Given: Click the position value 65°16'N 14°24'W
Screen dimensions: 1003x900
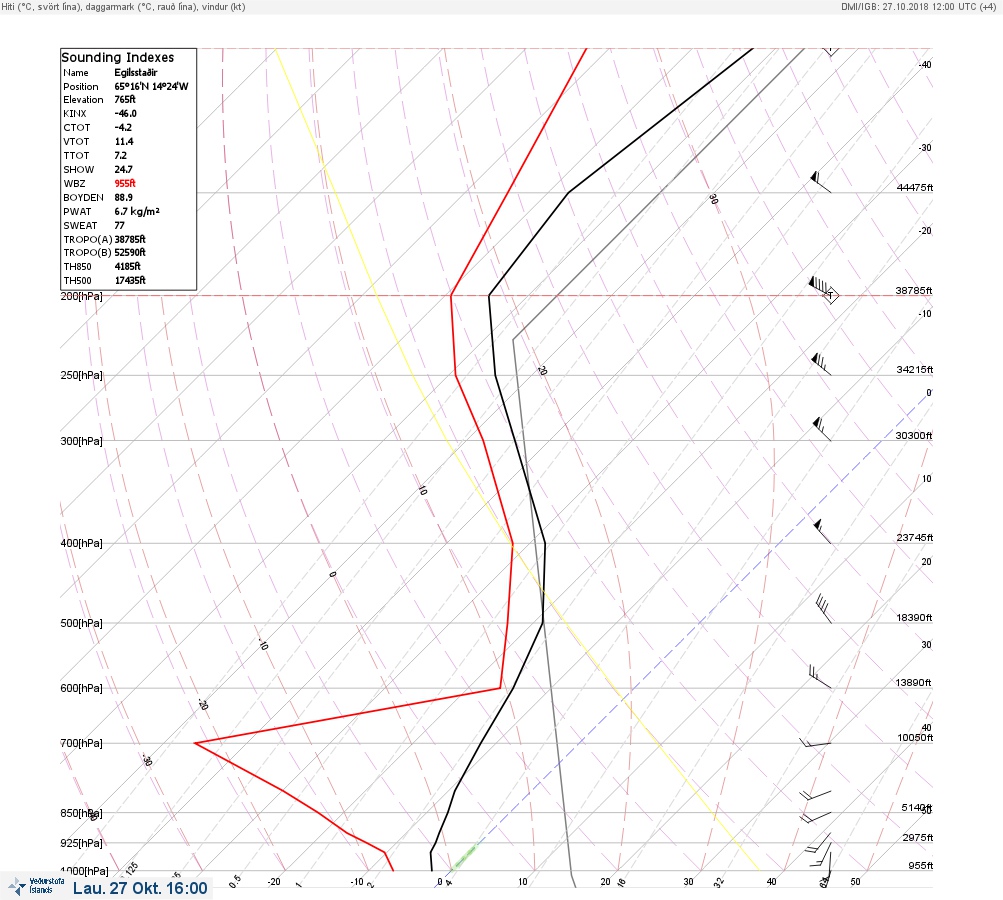Looking at the screenshot, I should coord(152,86).
